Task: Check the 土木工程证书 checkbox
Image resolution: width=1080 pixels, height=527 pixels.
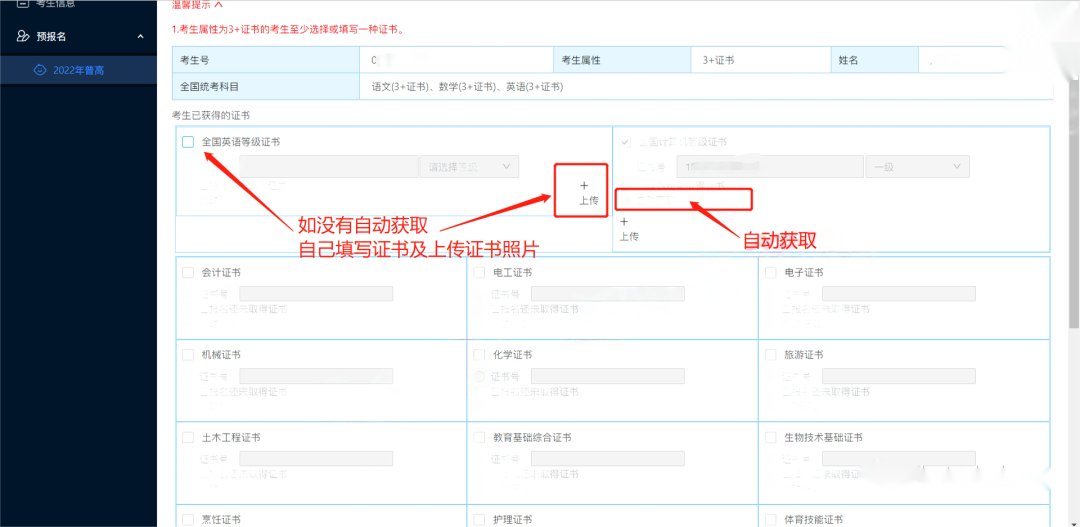Action: [x=188, y=438]
